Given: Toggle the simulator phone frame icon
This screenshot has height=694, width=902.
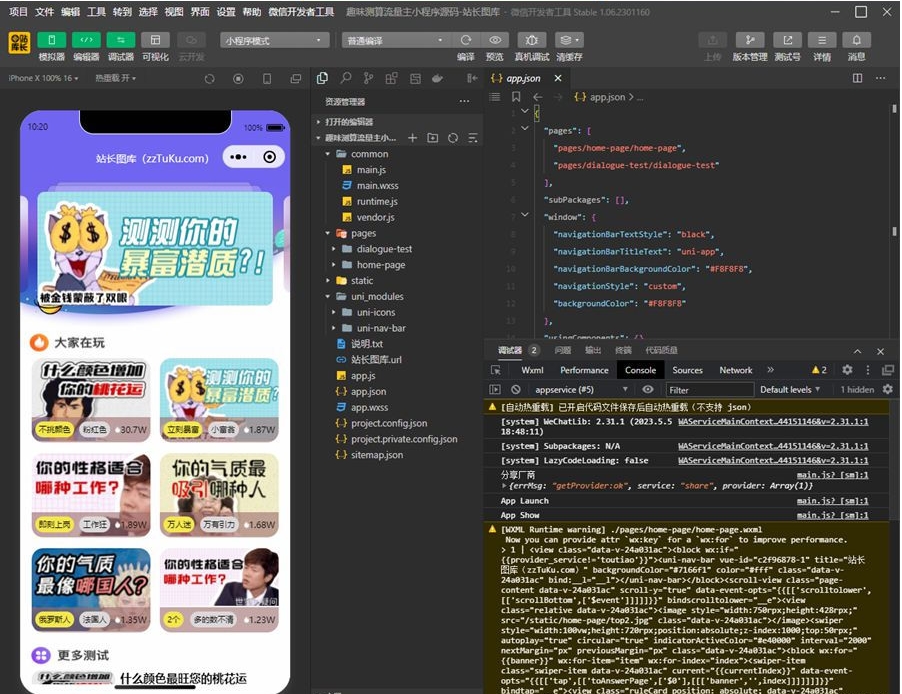Looking at the screenshot, I should [x=267, y=79].
